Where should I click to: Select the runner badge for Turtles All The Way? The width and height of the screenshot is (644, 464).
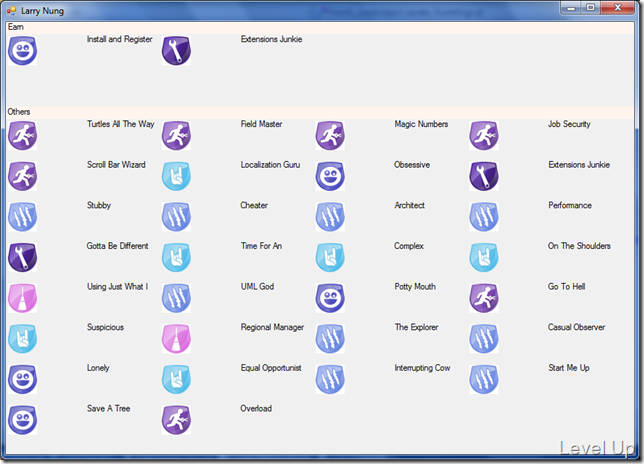tap(23, 136)
